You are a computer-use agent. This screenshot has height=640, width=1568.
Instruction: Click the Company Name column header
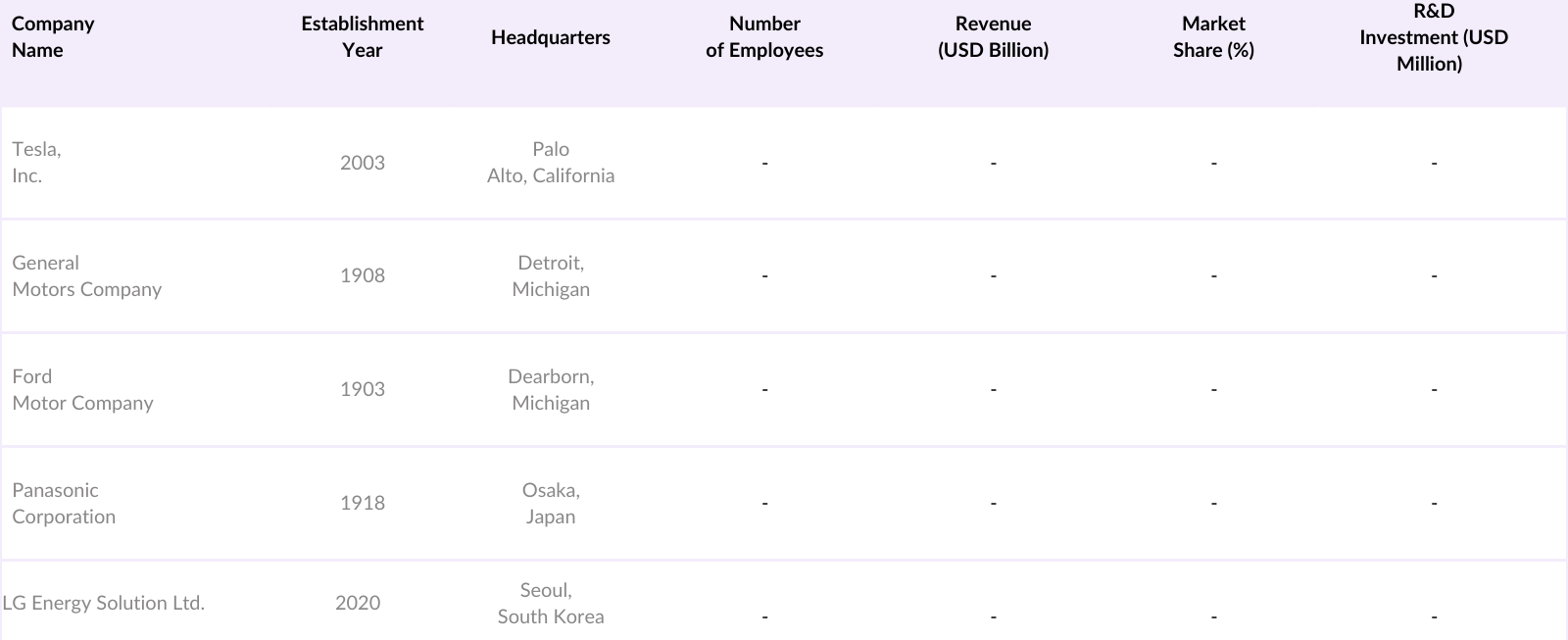tap(53, 37)
